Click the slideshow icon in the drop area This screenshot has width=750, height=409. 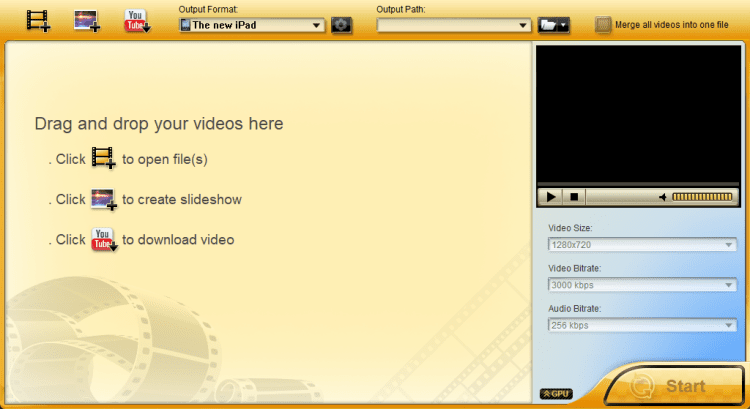104,199
